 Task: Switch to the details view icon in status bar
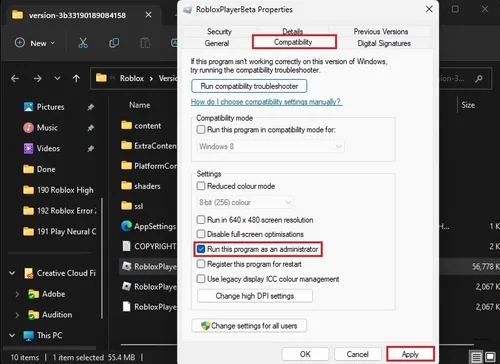[x=476, y=357]
